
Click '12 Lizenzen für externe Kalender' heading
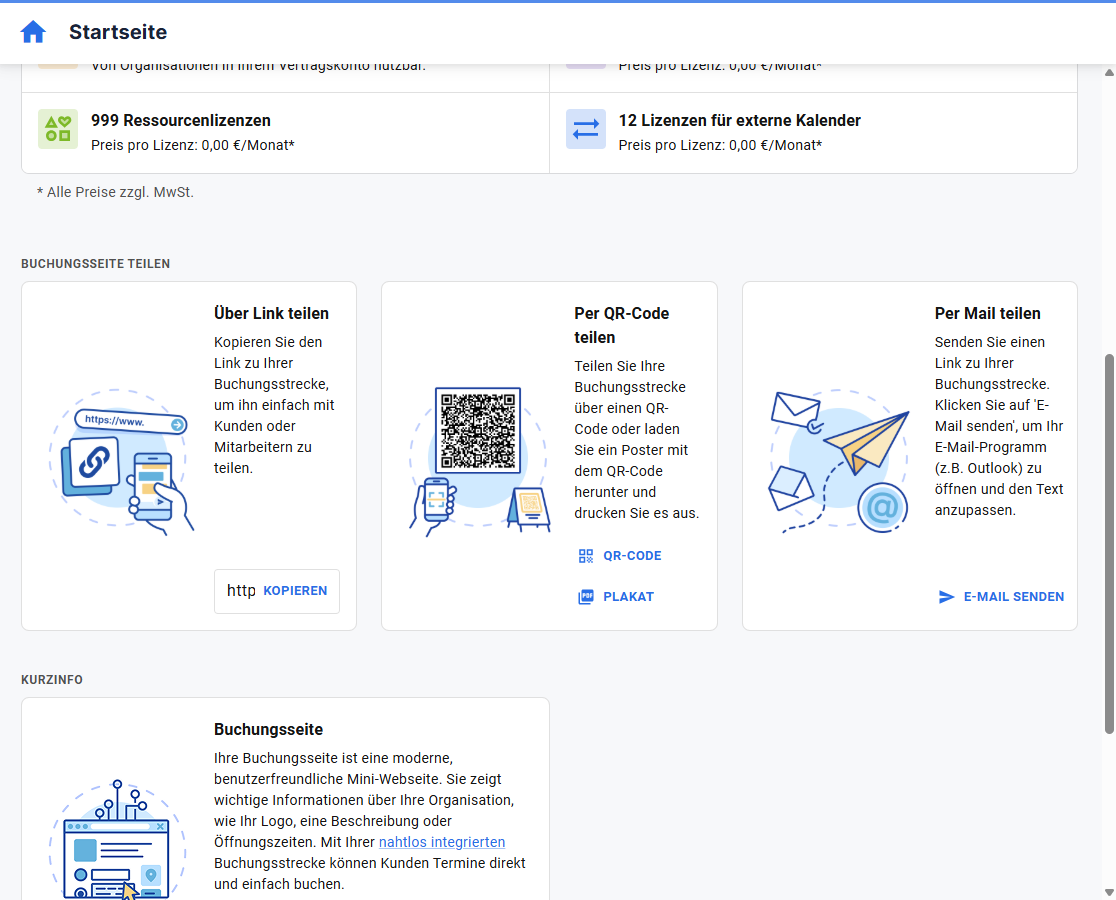pyautogui.click(x=739, y=120)
